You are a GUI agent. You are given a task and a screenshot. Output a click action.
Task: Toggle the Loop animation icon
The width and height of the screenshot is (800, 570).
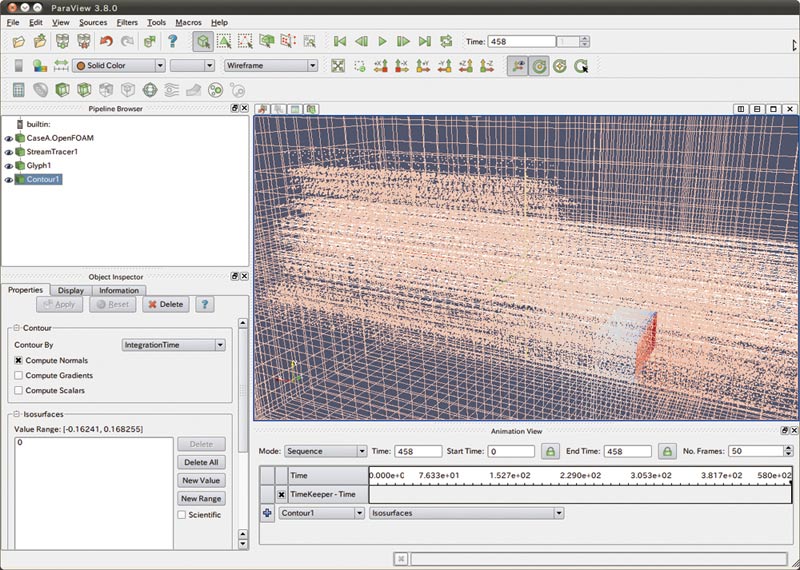click(446, 41)
